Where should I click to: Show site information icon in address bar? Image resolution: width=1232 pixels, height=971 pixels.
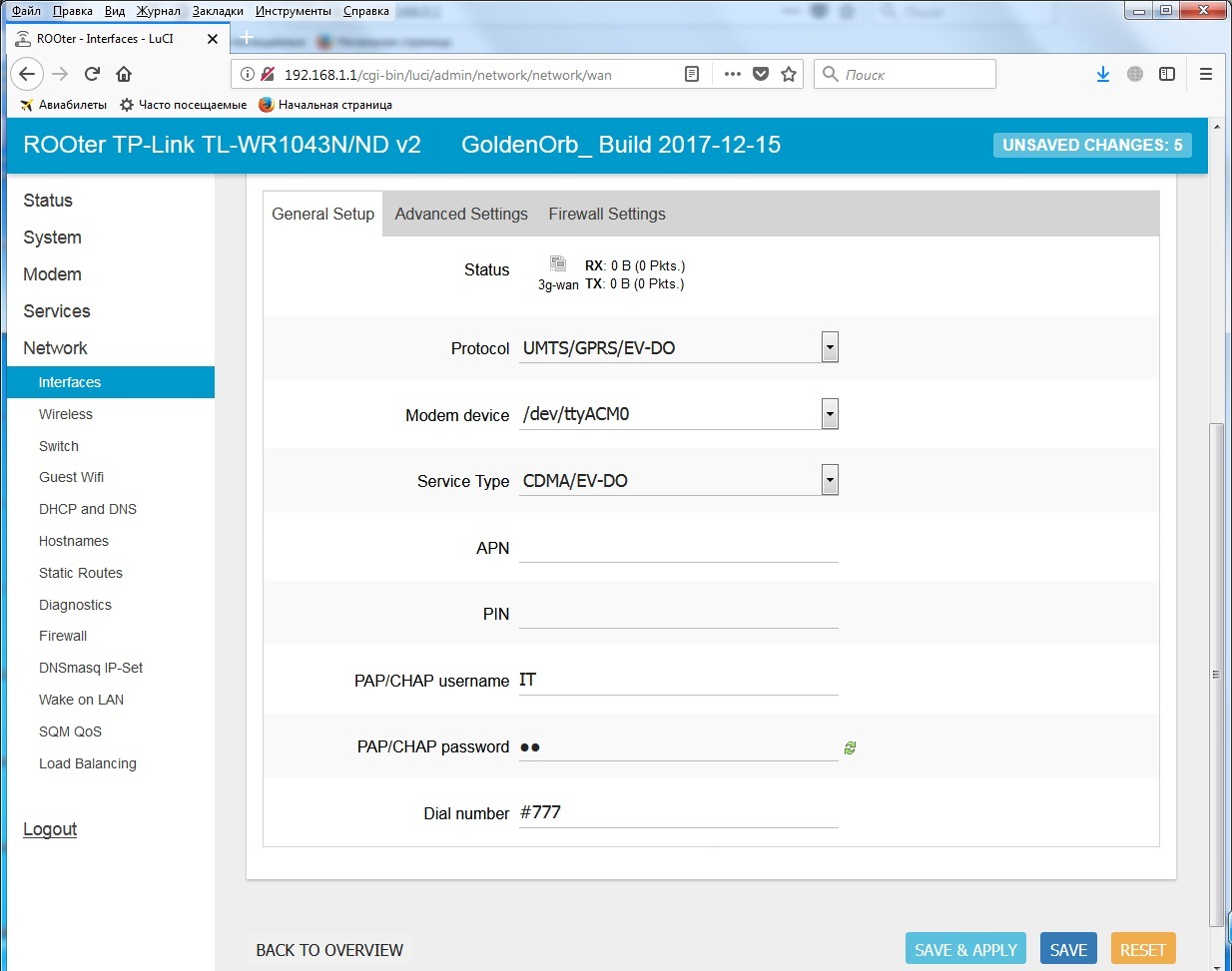[248, 74]
